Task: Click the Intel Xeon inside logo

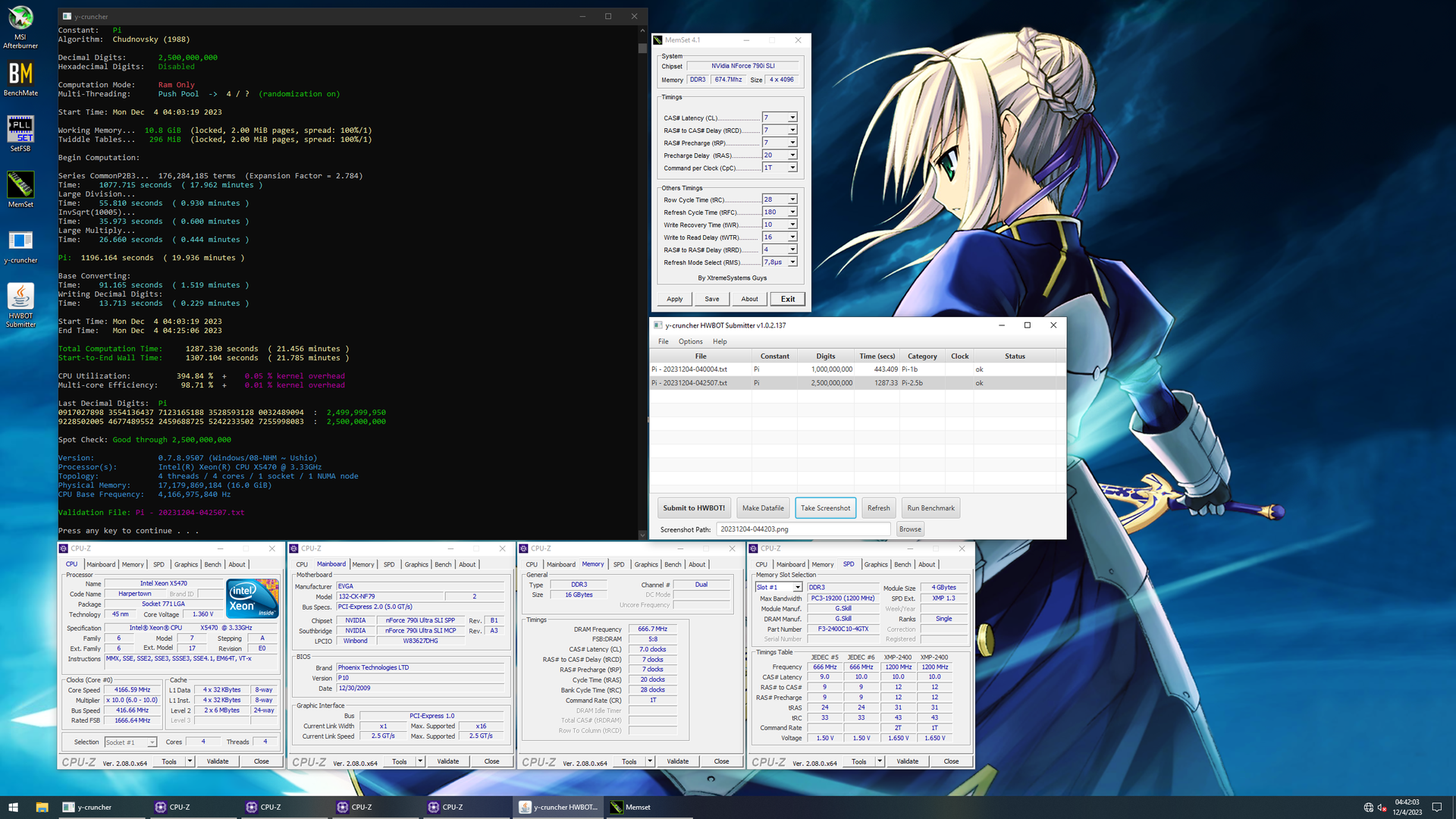Action: tap(253, 598)
